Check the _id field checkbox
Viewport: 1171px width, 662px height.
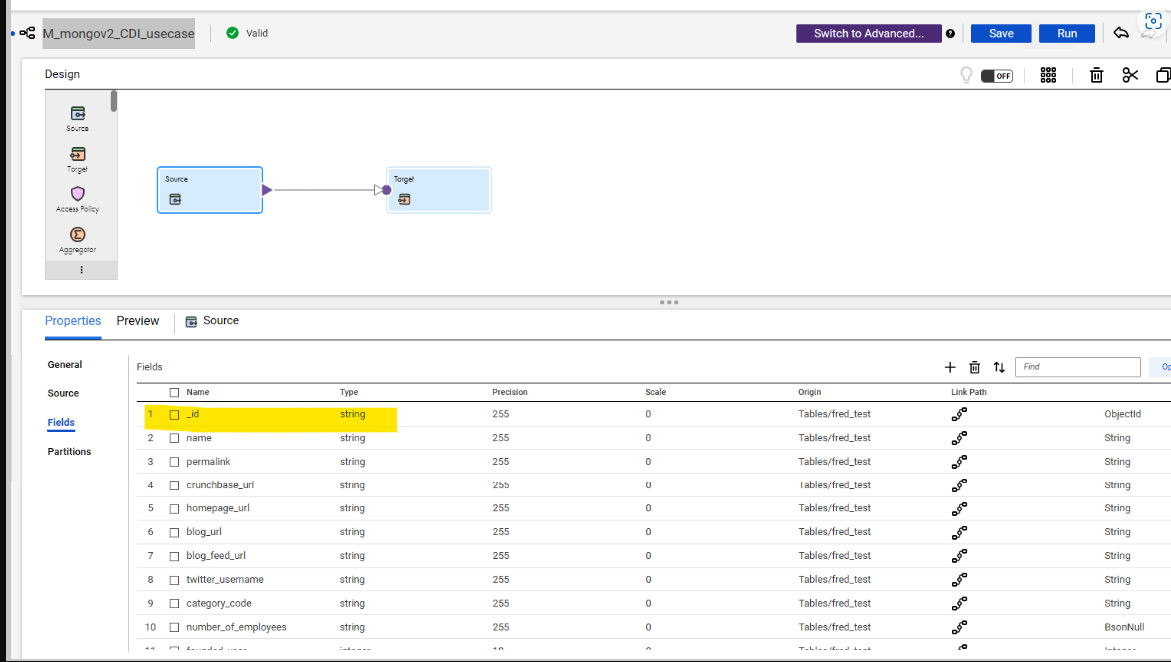tap(174, 415)
